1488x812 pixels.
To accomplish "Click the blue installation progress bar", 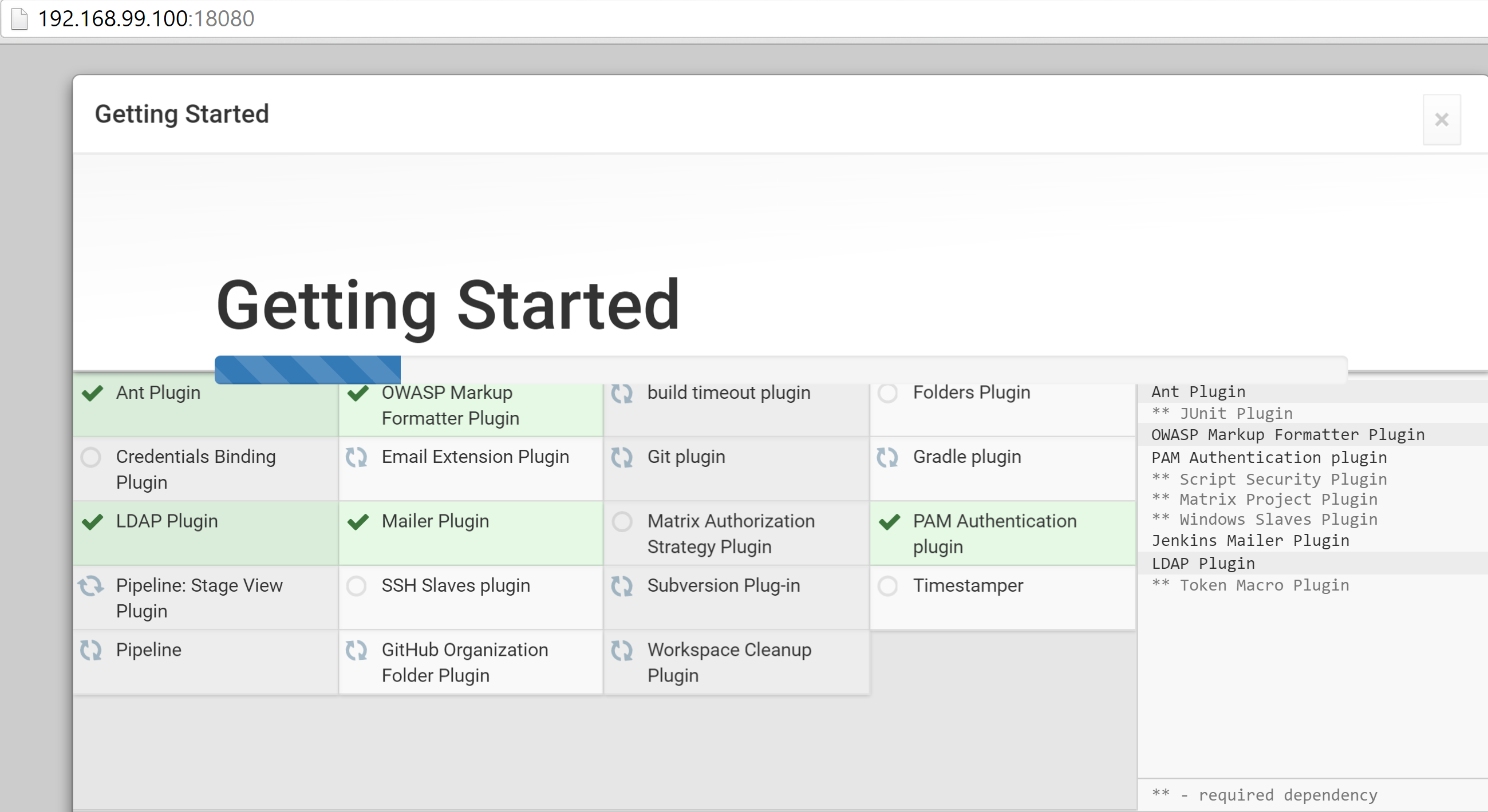I will tap(307, 370).
